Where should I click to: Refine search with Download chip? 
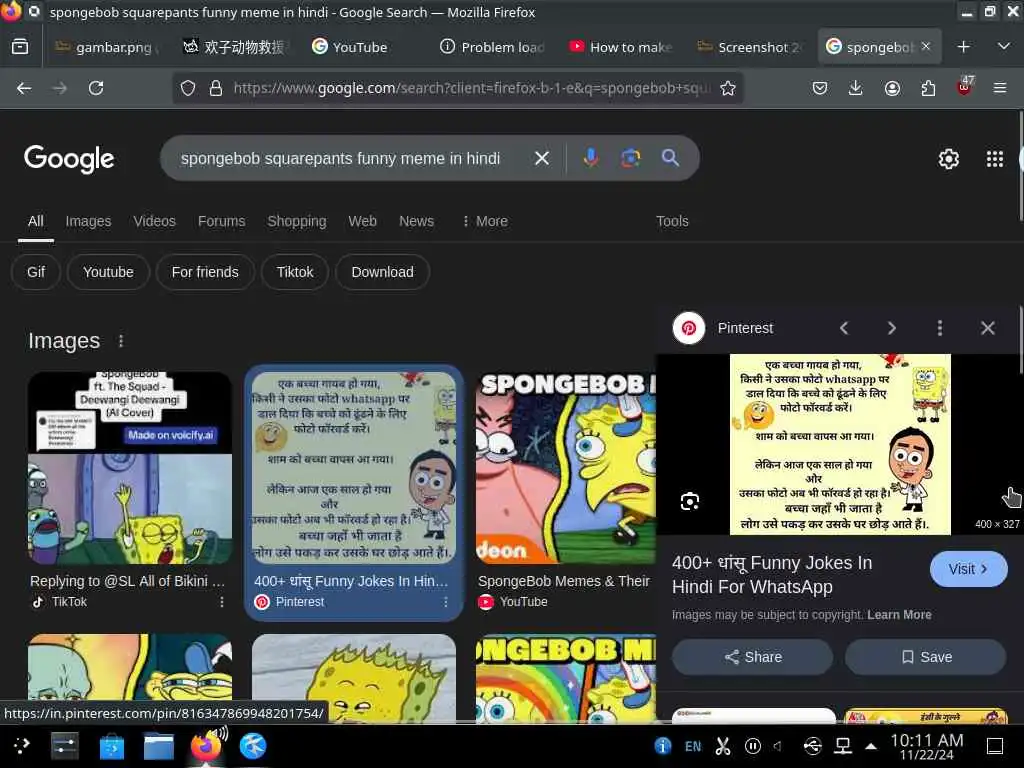tap(382, 272)
